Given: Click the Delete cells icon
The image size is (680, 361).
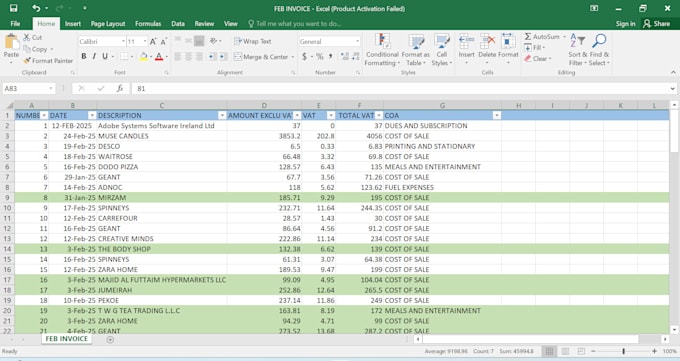Looking at the screenshot, I should 487,42.
